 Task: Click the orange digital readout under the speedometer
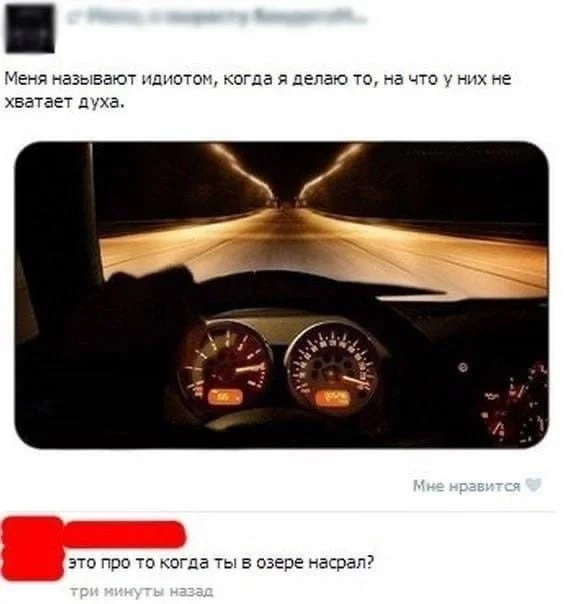point(334,398)
